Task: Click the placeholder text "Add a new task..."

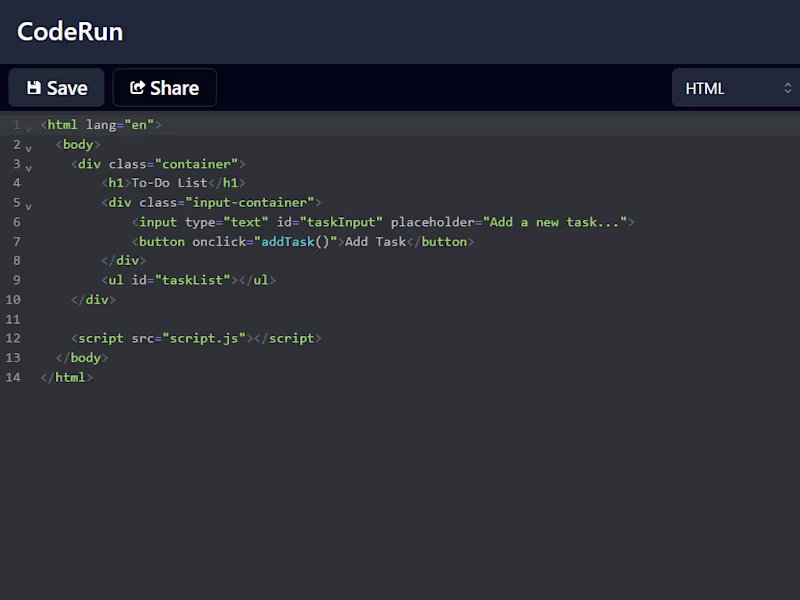Action: [555, 222]
